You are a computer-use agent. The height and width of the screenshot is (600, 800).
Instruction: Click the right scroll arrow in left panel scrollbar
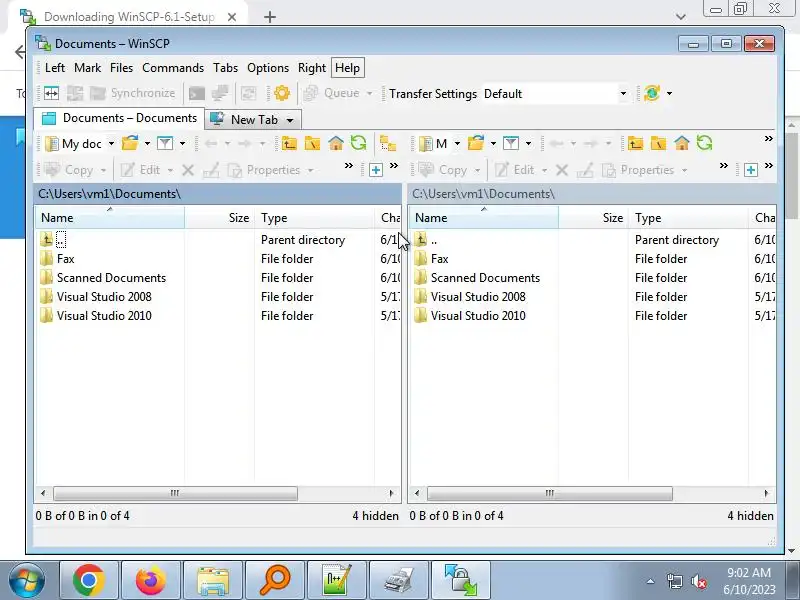click(x=391, y=493)
